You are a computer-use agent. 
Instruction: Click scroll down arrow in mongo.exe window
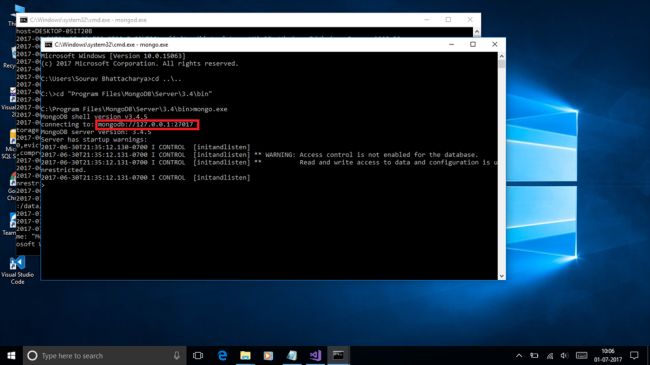(502, 276)
